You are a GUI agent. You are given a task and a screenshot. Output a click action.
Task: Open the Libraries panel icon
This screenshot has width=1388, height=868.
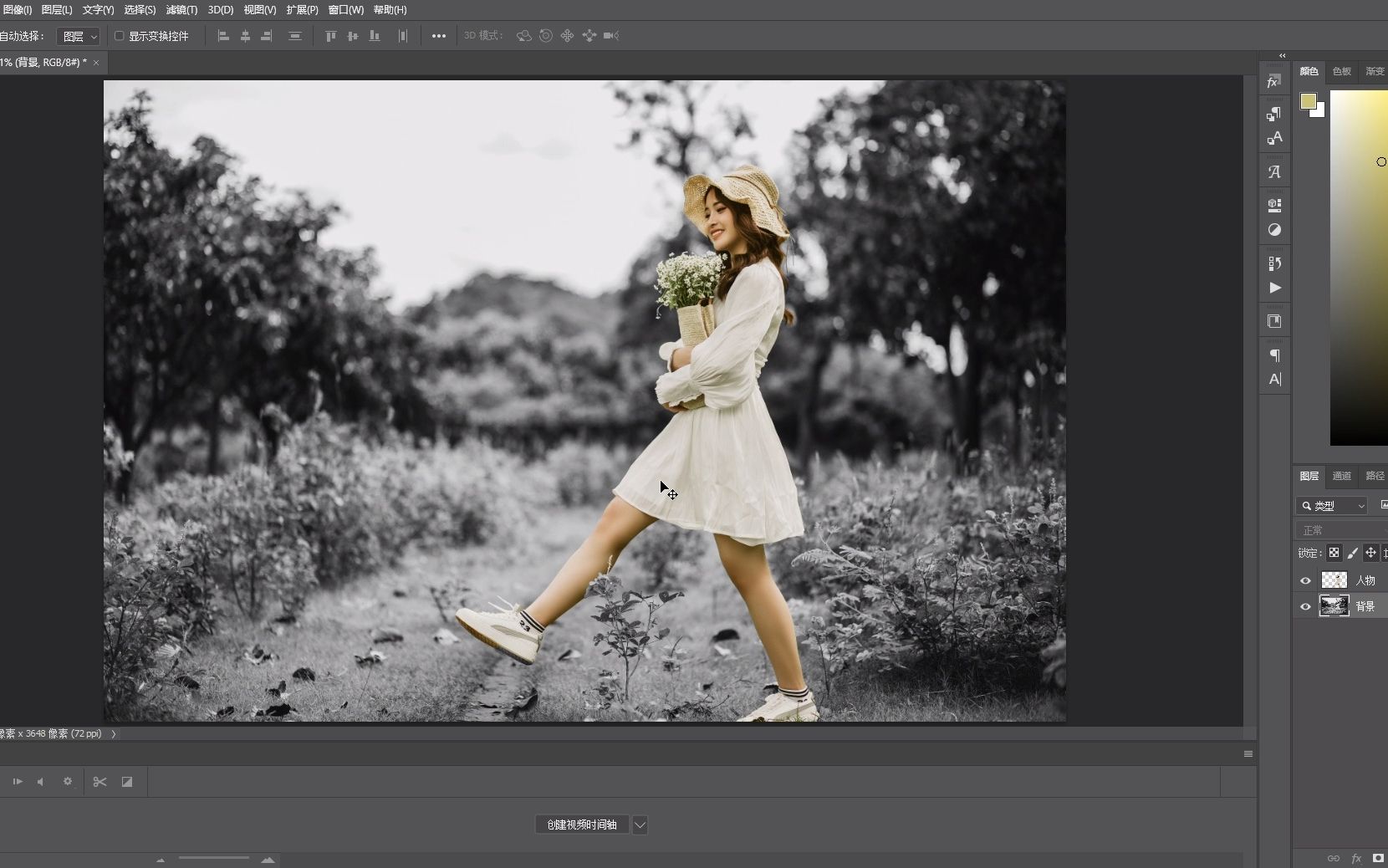point(1274,321)
